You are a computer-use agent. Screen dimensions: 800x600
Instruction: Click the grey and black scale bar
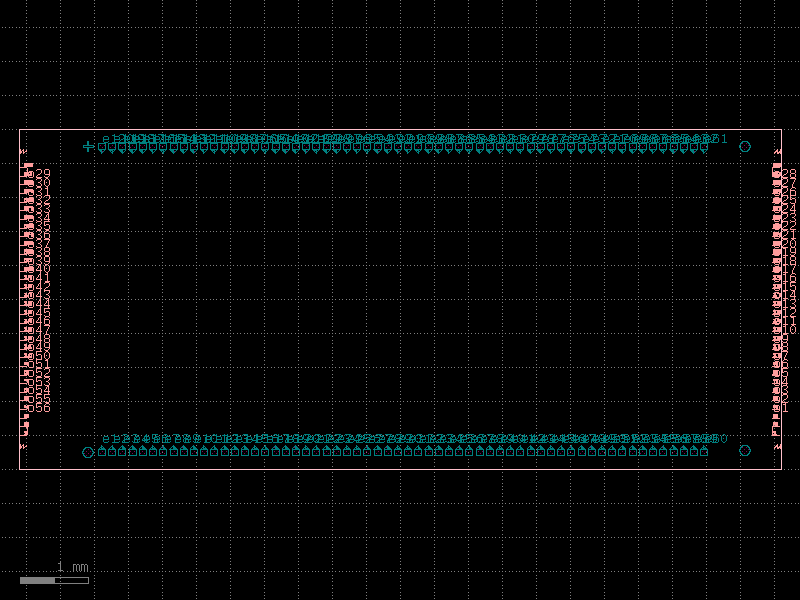tap(54, 580)
